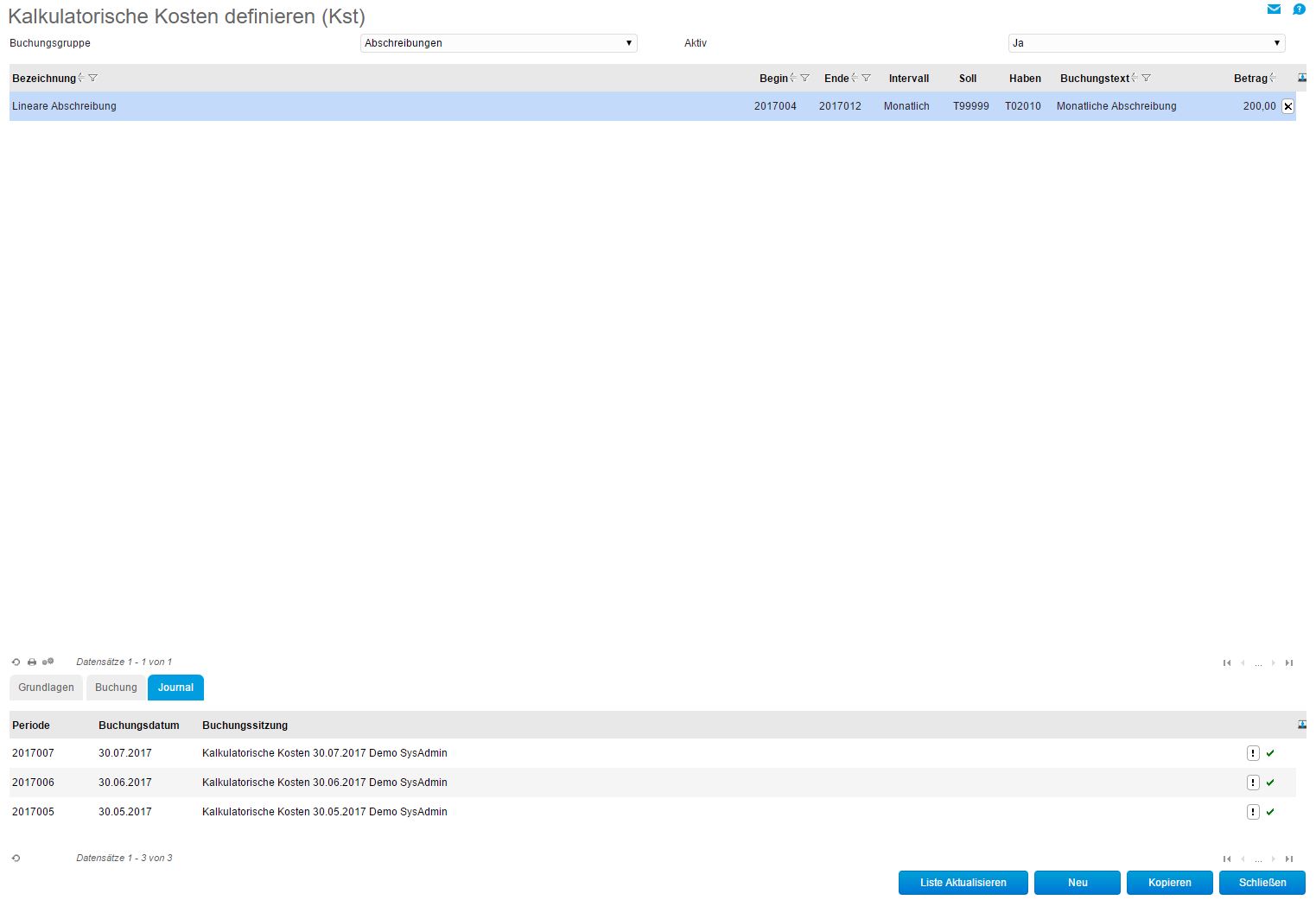Image resolution: width=1316 pixels, height=900 pixels.
Task: Click booking date 30.07.2017
Action: tap(125, 753)
